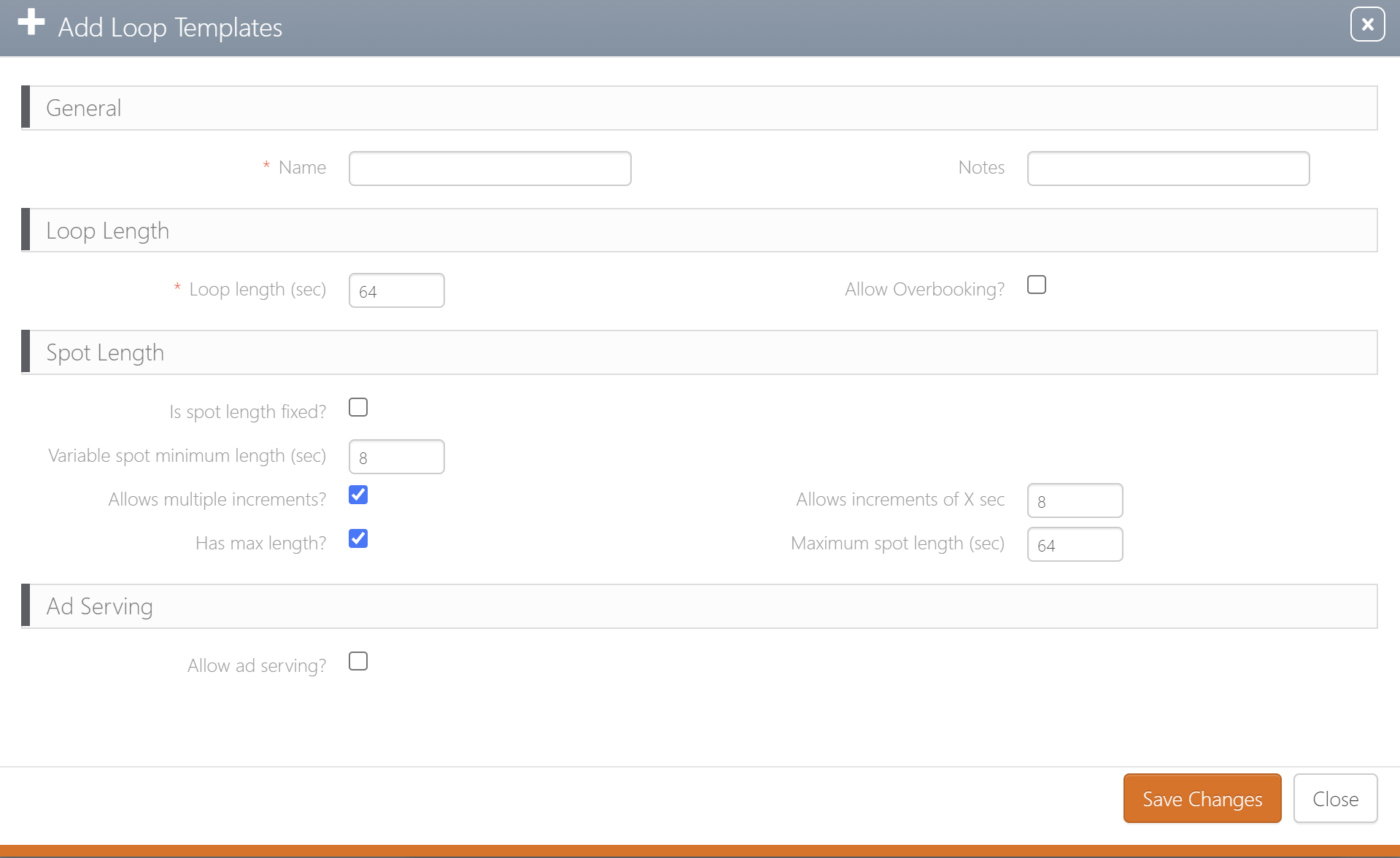Click the Save Changes button
Image resolution: width=1400 pixels, height=858 pixels.
pyautogui.click(x=1202, y=798)
